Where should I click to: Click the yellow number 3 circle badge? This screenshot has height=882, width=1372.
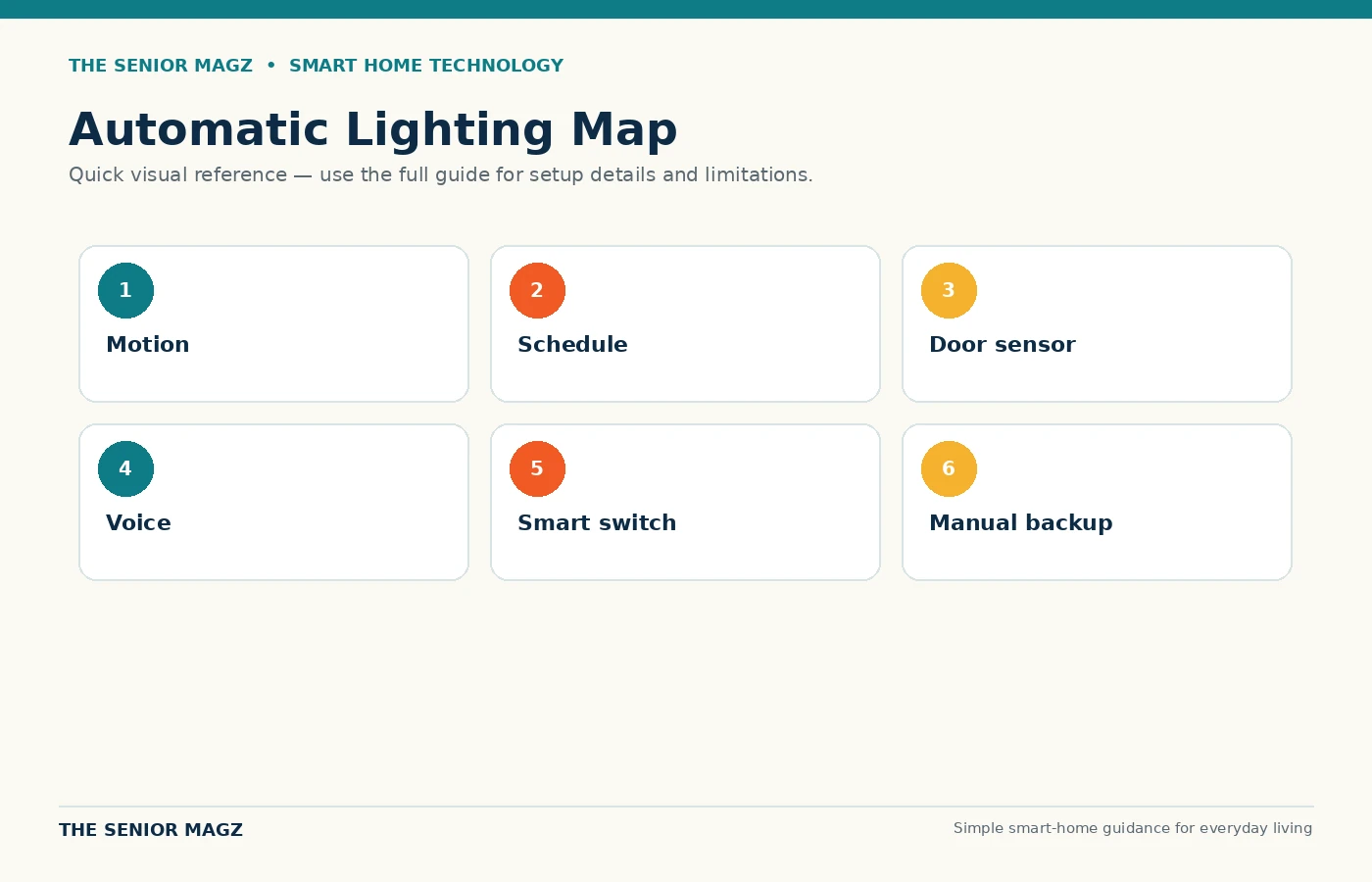[949, 290]
